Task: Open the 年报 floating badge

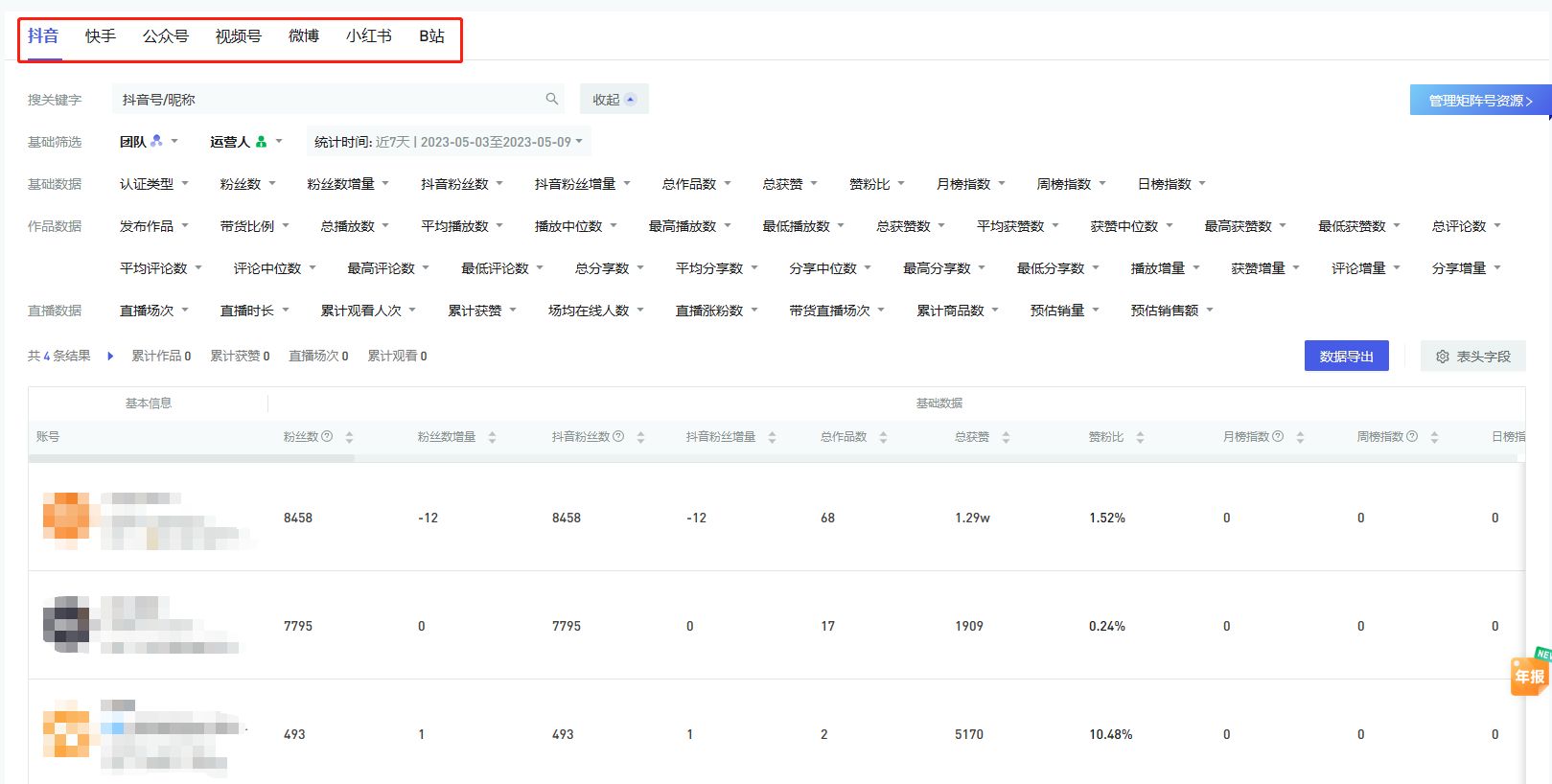Action: (1530, 673)
